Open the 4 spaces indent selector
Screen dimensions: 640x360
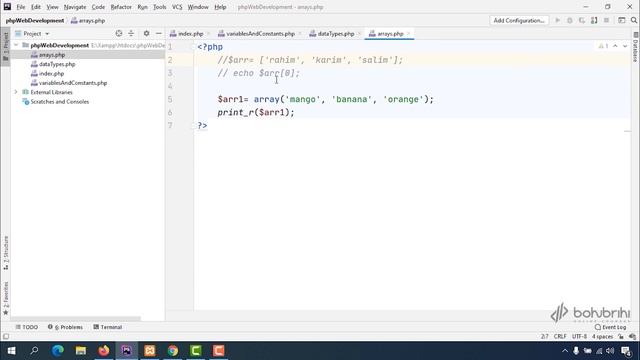tap(602, 337)
